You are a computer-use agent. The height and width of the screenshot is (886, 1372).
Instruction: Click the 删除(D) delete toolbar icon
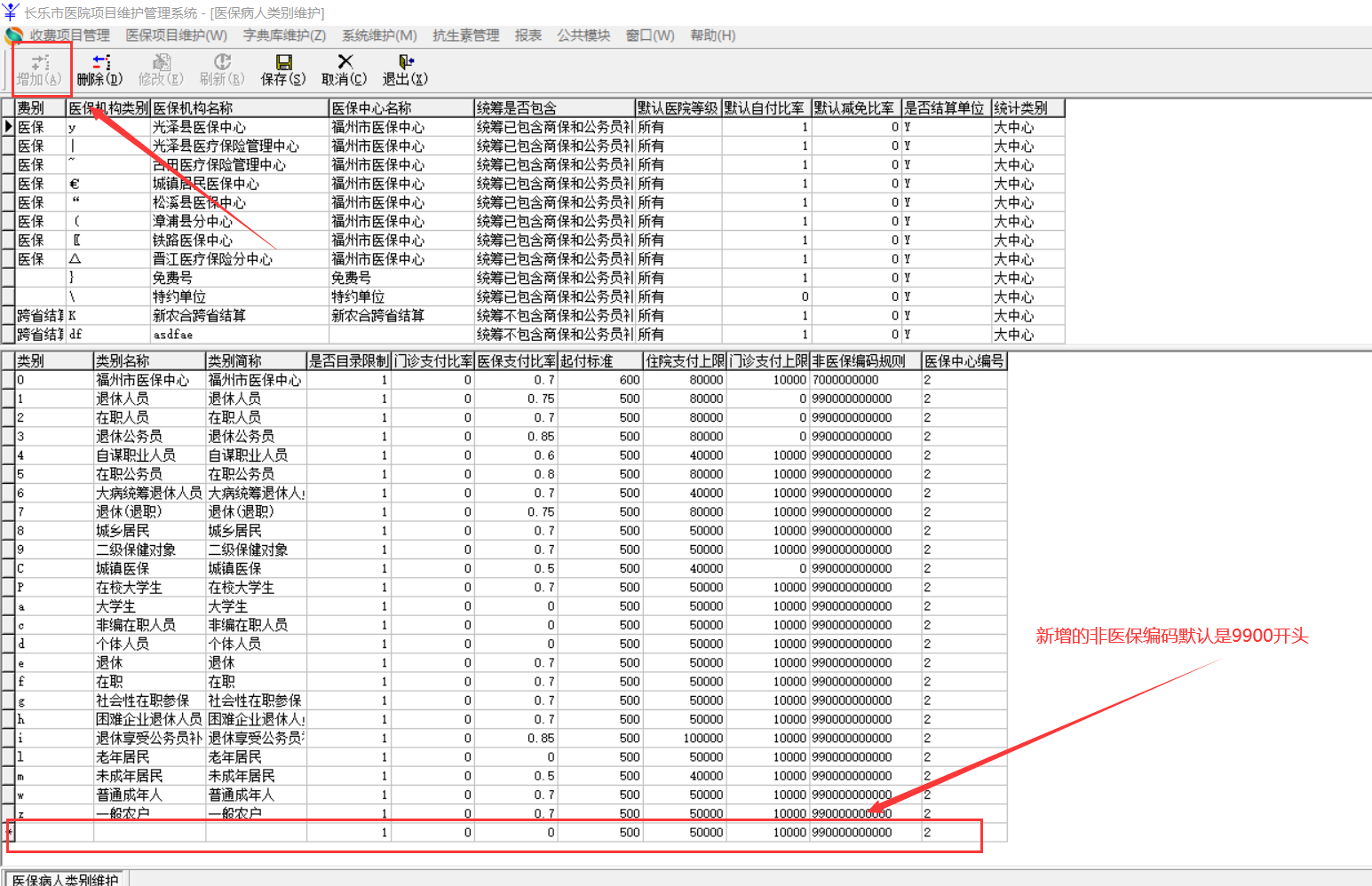[x=100, y=70]
